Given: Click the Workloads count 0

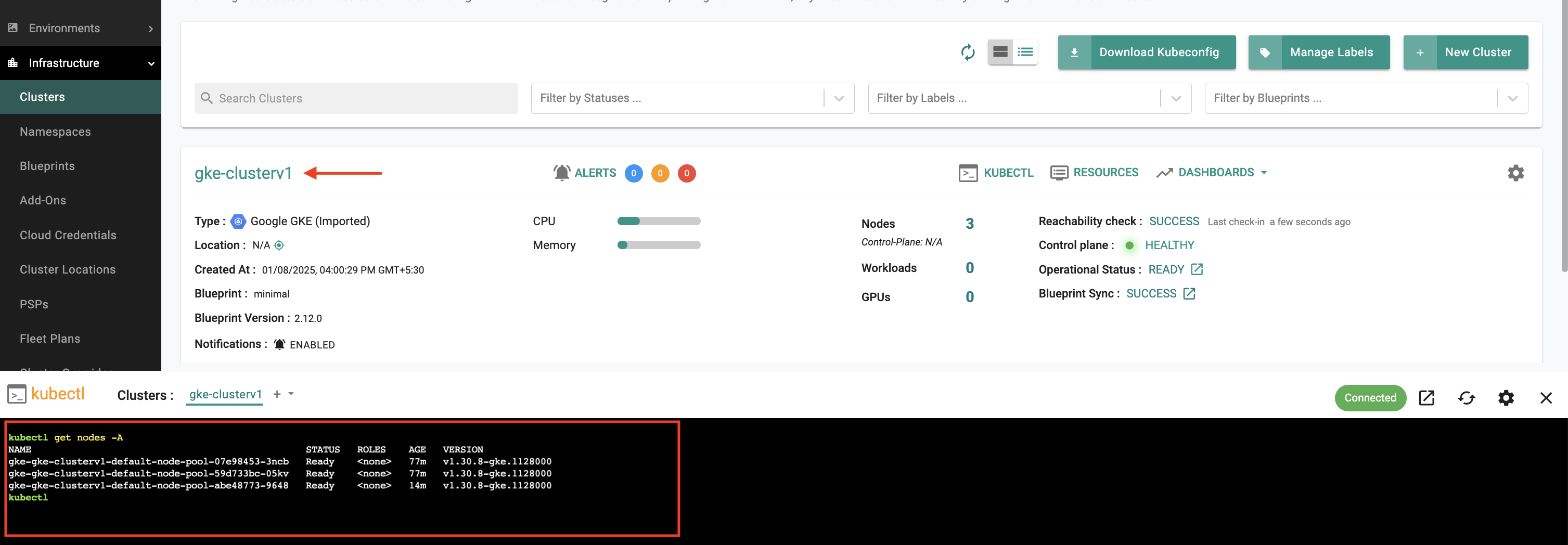Looking at the screenshot, I should click(x=970, y=268).
